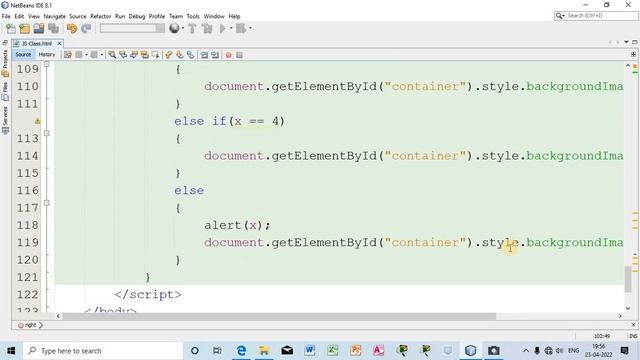Screen dimensions: 640x360
Task: Open the Files side panel
Action: coord(5,91)
